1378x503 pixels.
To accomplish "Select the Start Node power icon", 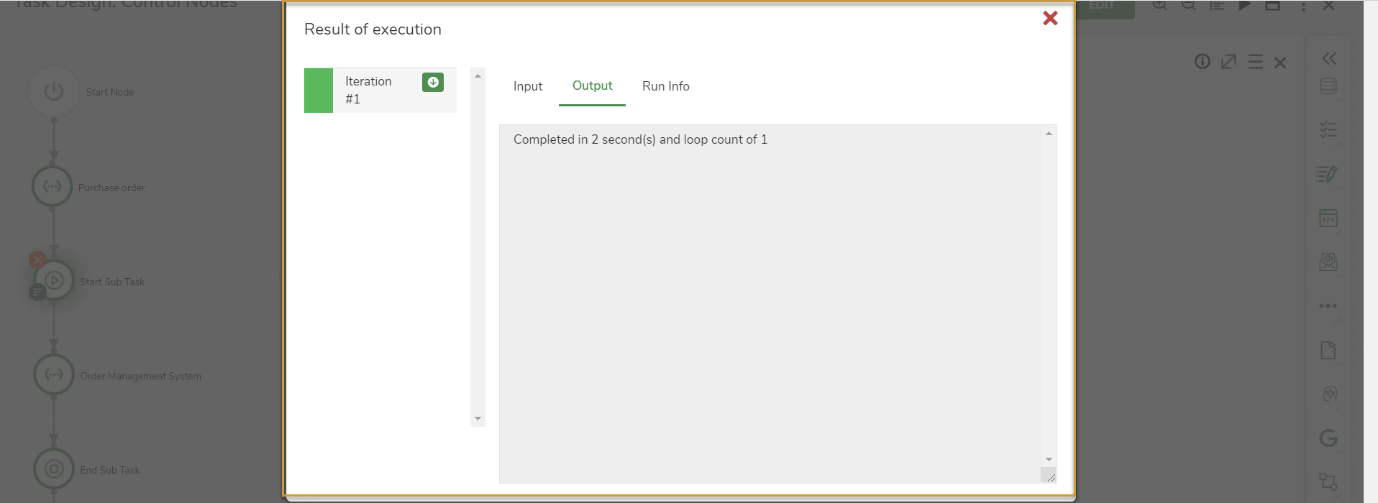I will click(x=54, y=92).
